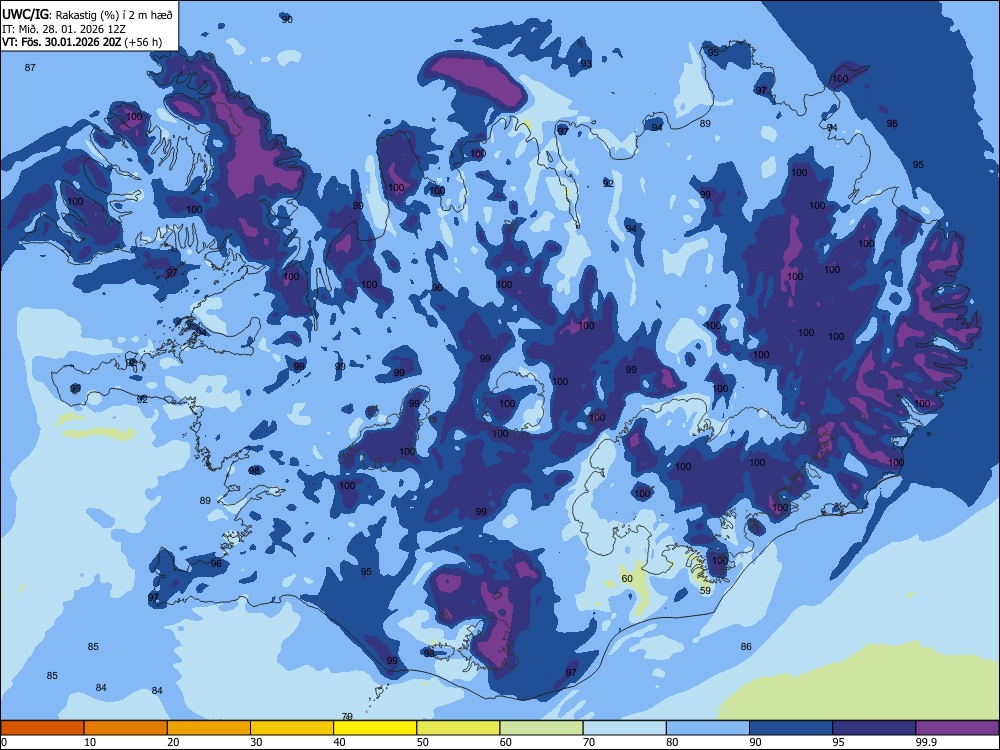Select the indigo 95–99.9 legend swatch

coord(874,728)
